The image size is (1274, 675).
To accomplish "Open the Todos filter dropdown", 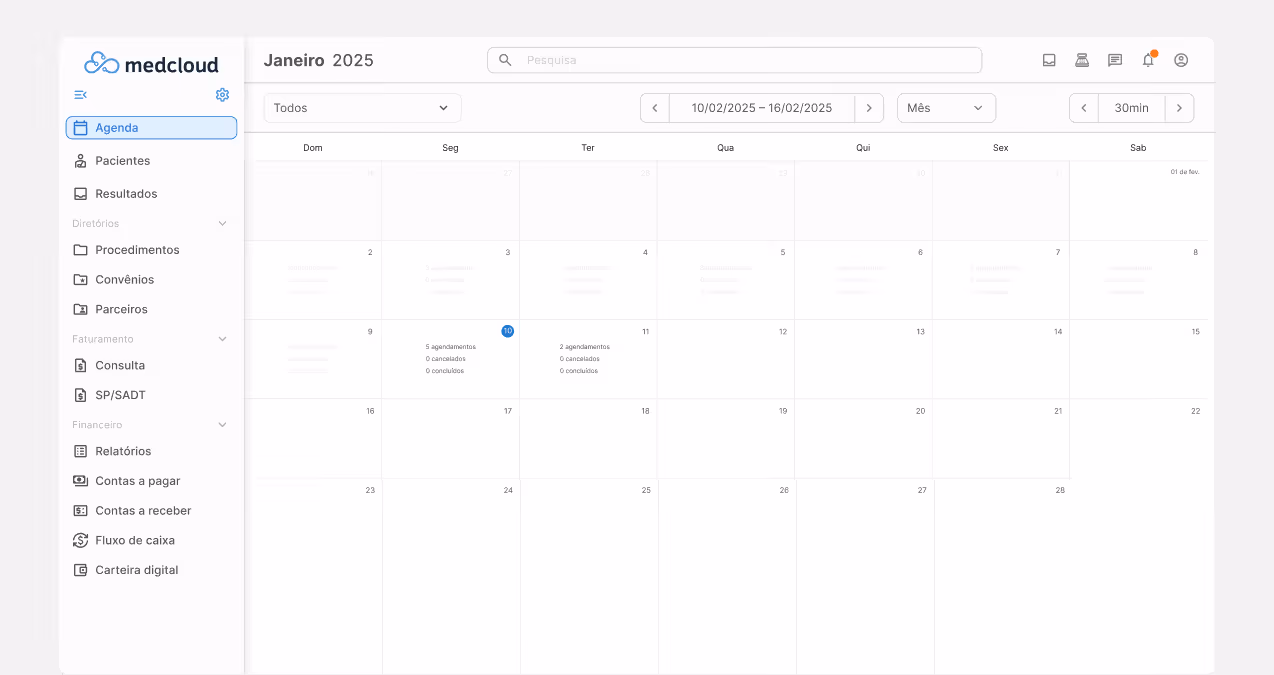I will coord(362,107).
